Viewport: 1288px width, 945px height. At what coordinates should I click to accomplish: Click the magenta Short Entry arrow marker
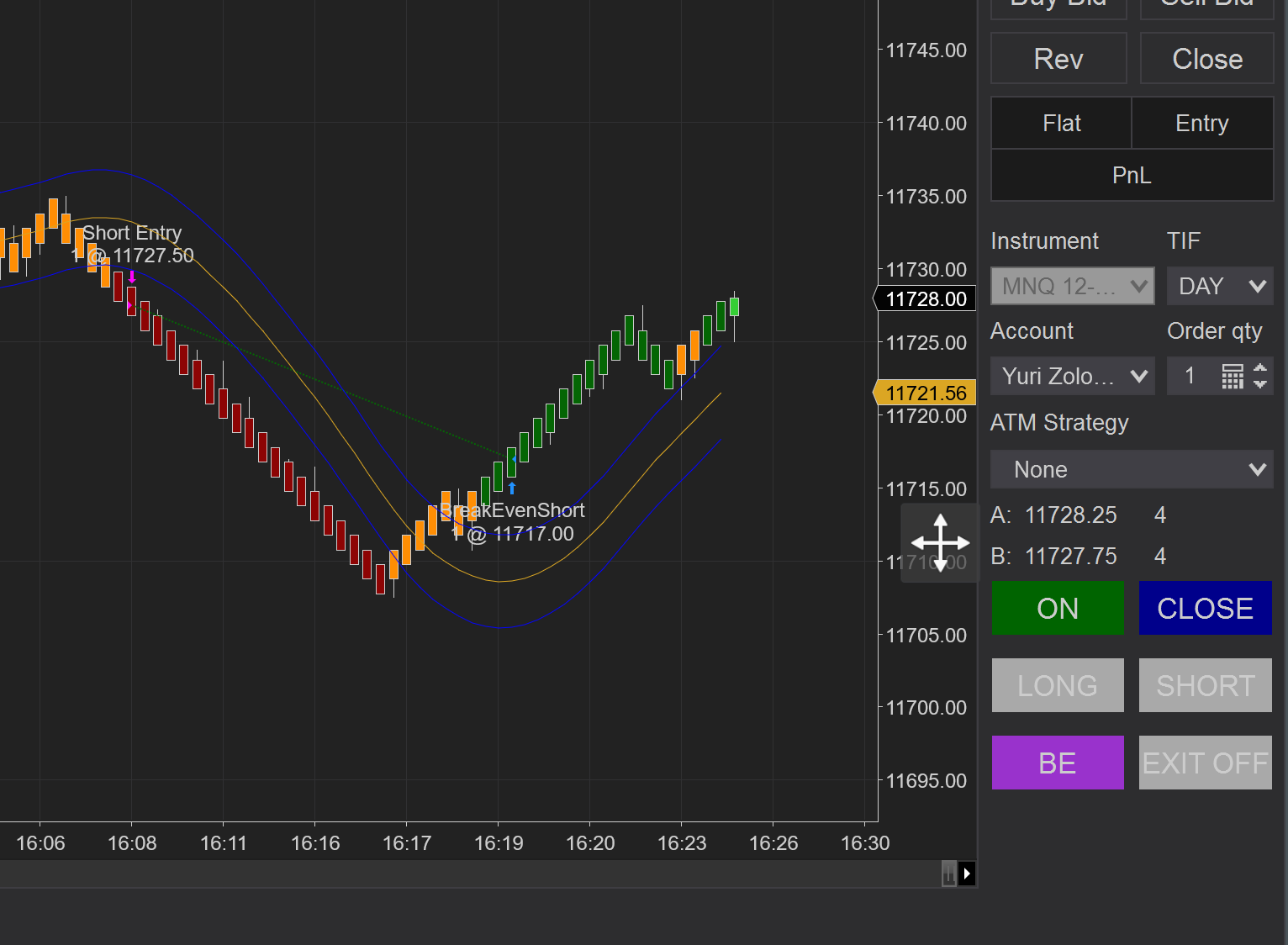pos(132,276)
